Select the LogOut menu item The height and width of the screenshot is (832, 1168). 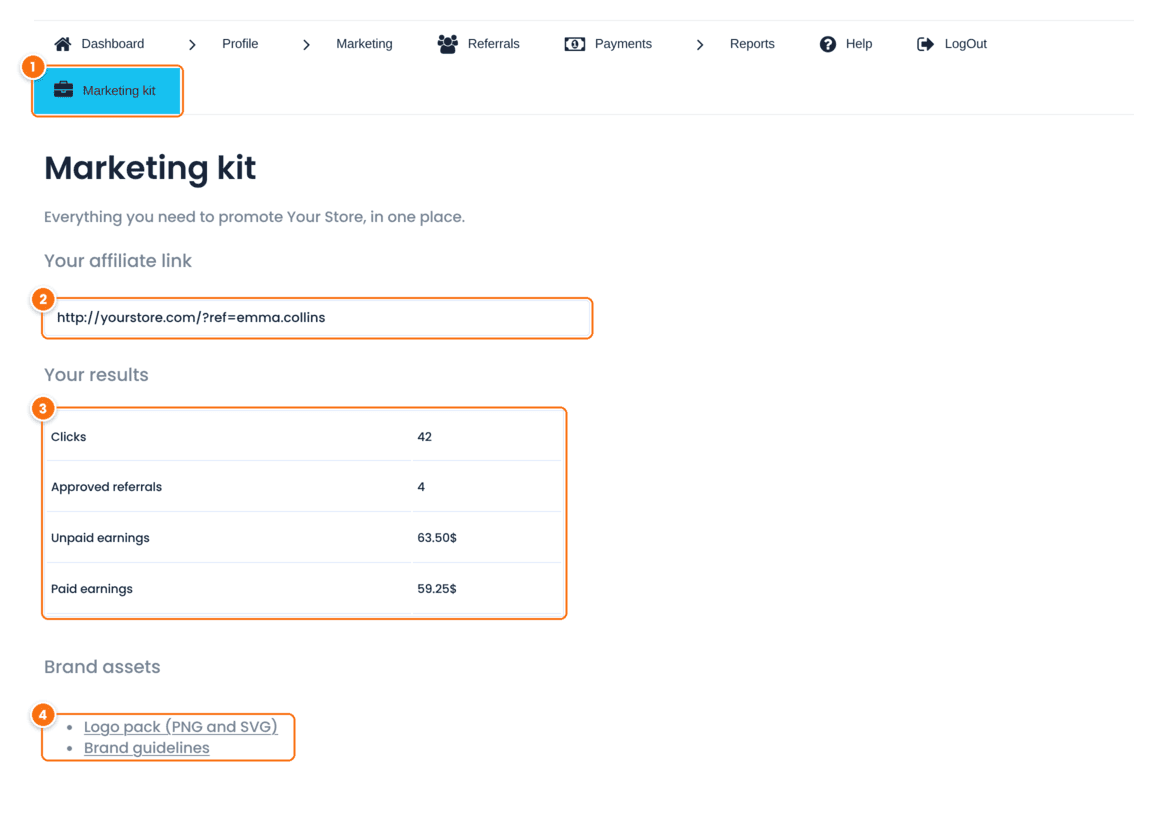click(965, 44)
